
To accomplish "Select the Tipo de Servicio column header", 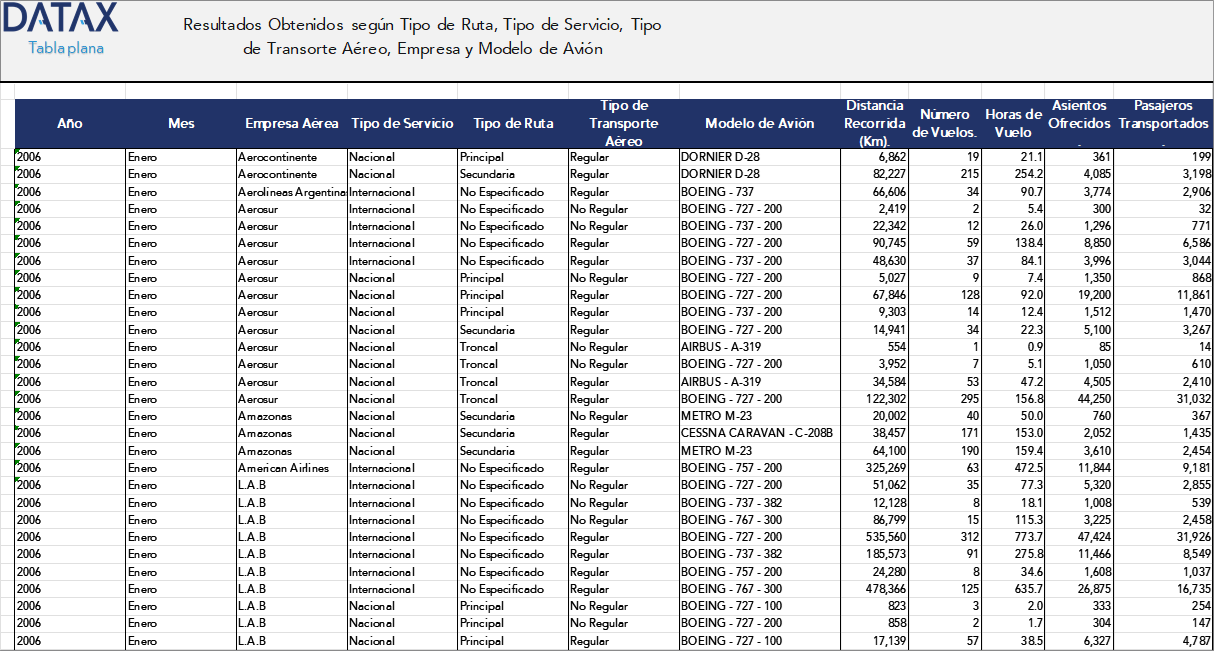I will [399, 122].
